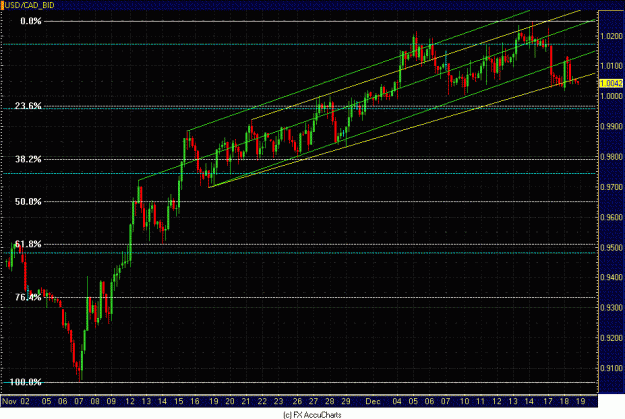
Task: Click the 0.9200 price axis label
Action: [x=611, y=338]
